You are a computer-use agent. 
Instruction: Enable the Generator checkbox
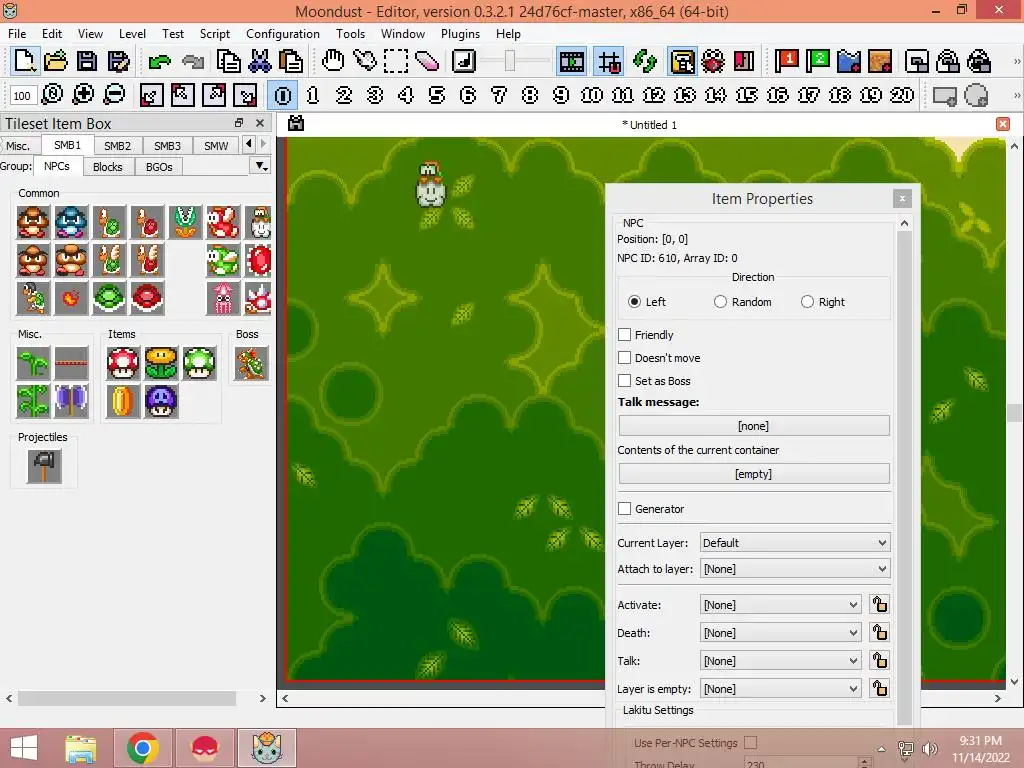[x=625, y=509]
